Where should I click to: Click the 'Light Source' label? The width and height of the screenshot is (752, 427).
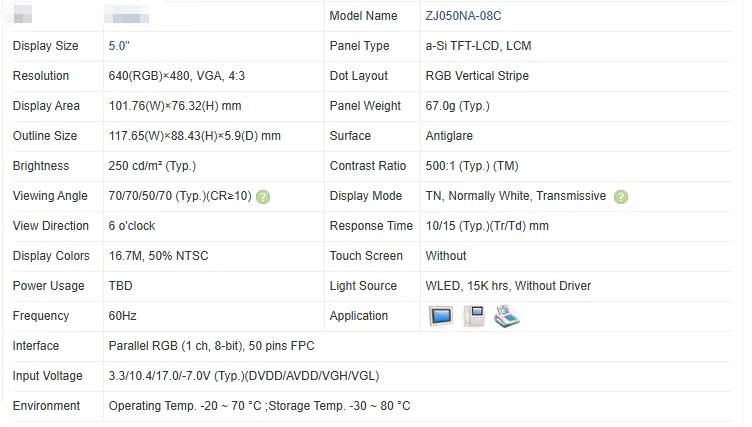(x=363, y=286)
